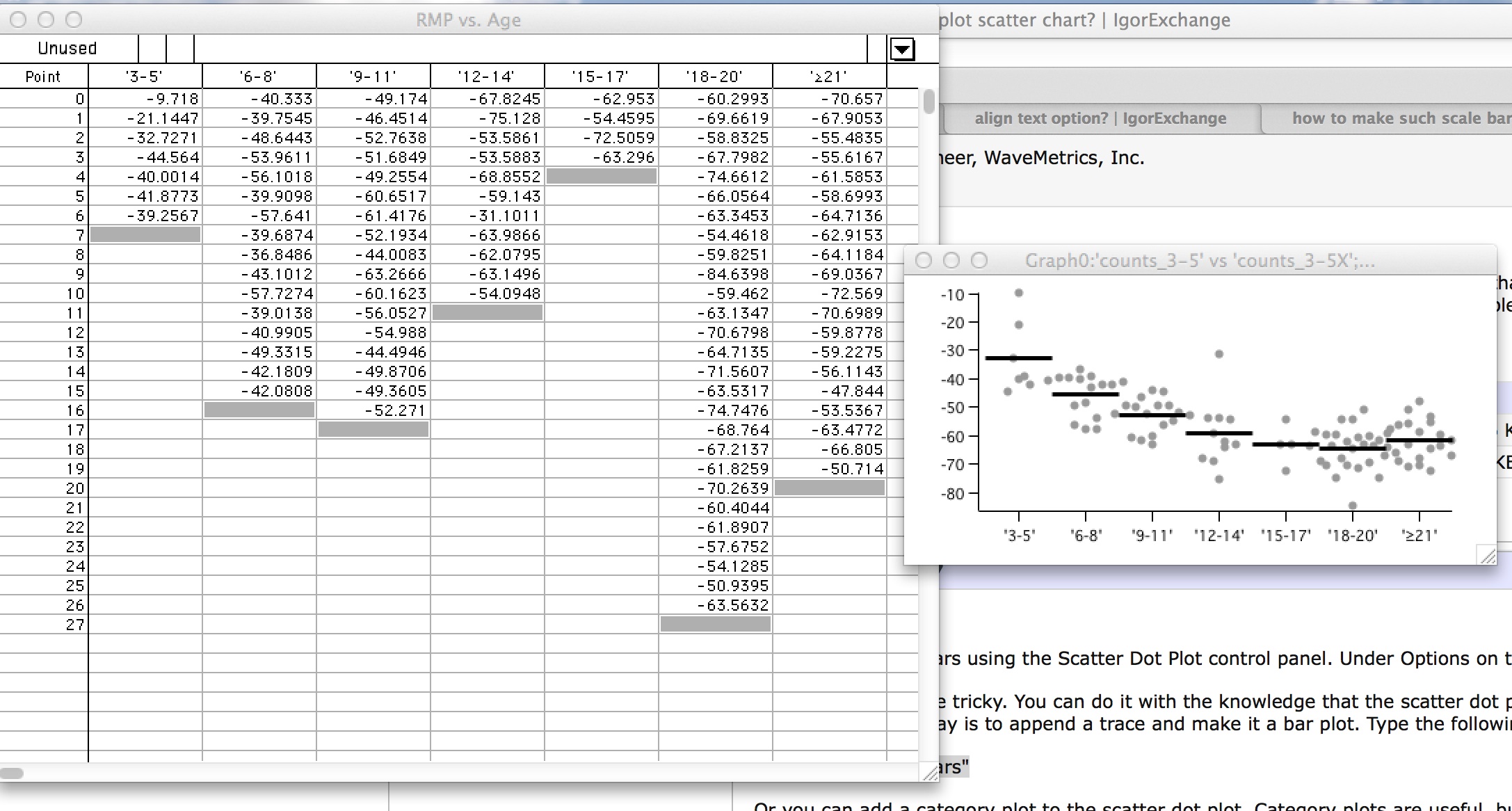Expand the column options disclosure at table top-right
Screen dimensions: 1512x811
click(902, 49)
